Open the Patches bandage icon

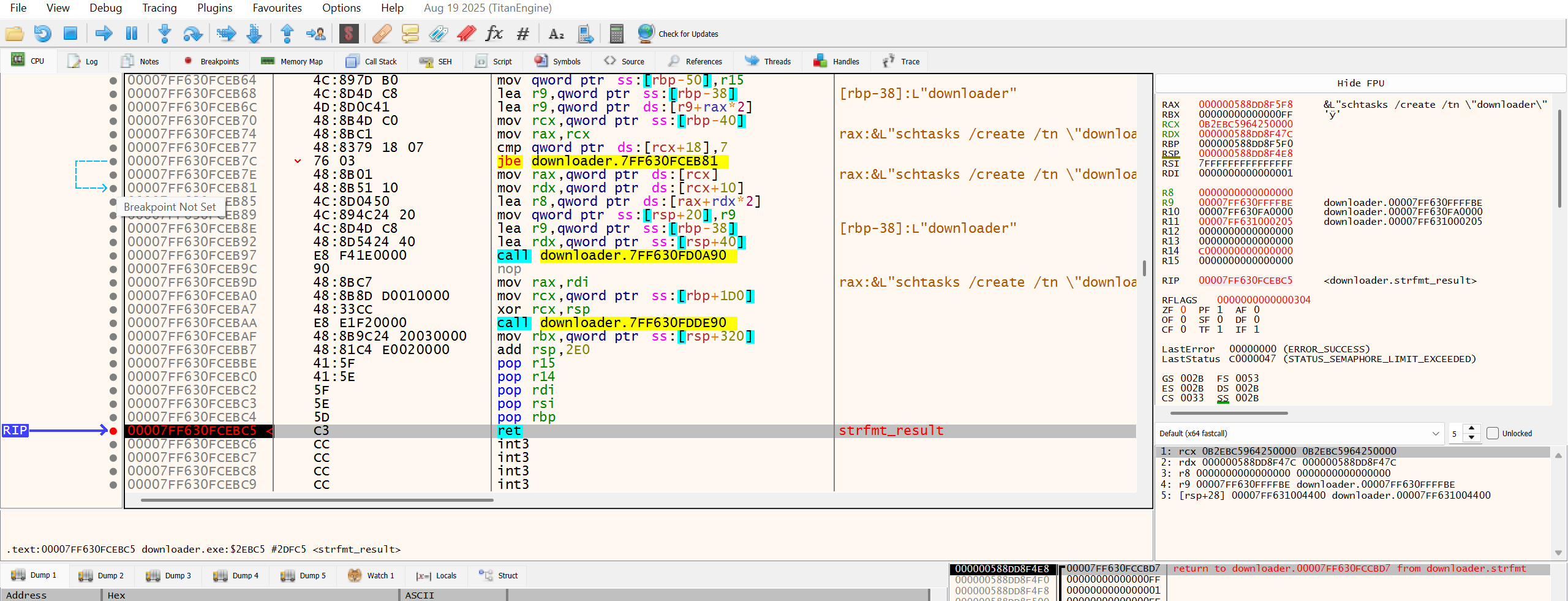382,33
